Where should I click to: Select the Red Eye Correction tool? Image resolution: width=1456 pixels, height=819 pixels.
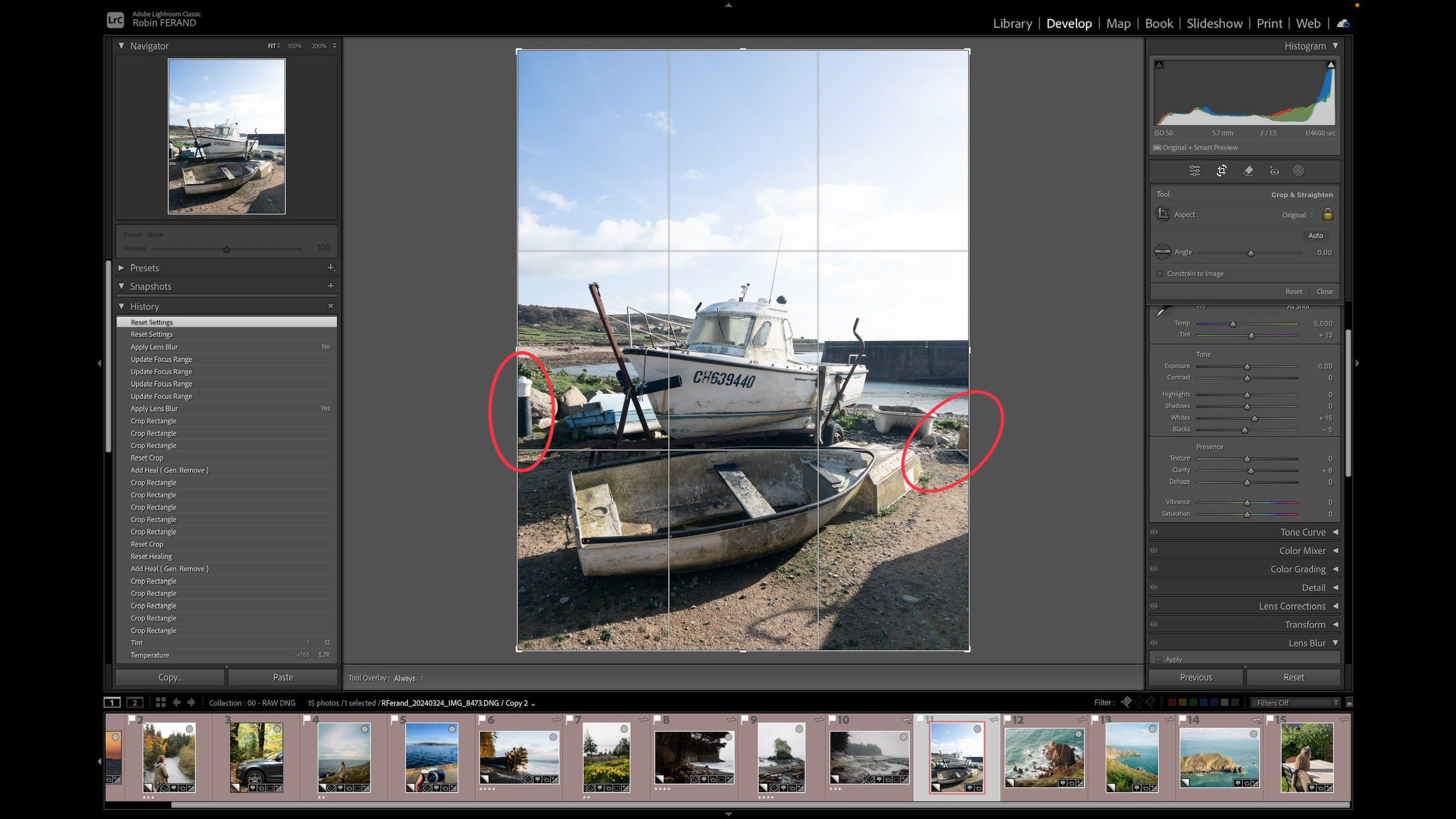pos(1274,171)
